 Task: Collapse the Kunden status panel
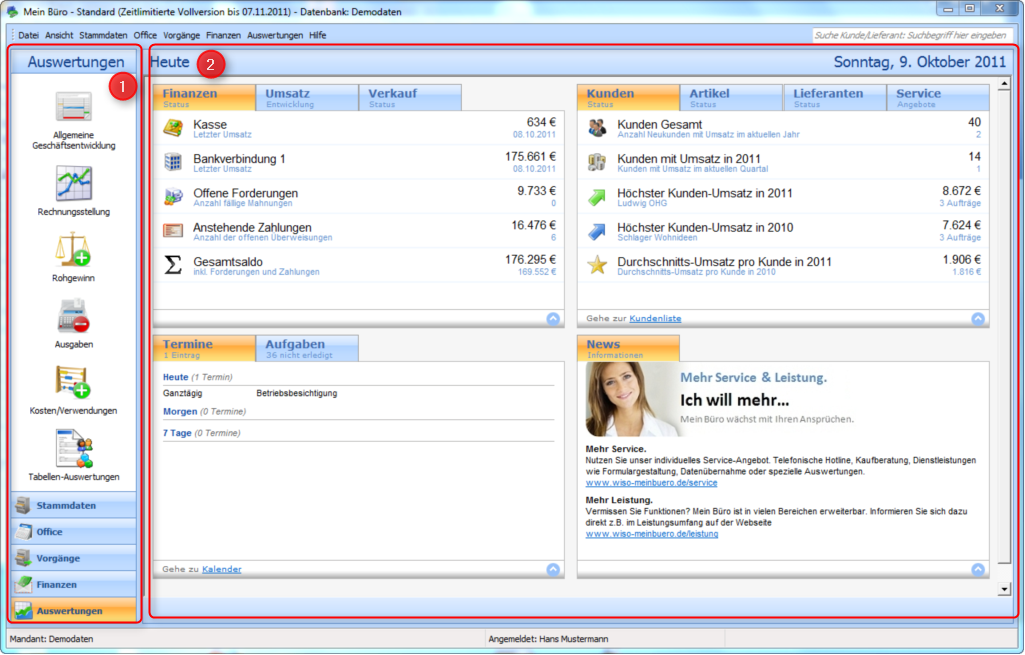coord(978,318)
